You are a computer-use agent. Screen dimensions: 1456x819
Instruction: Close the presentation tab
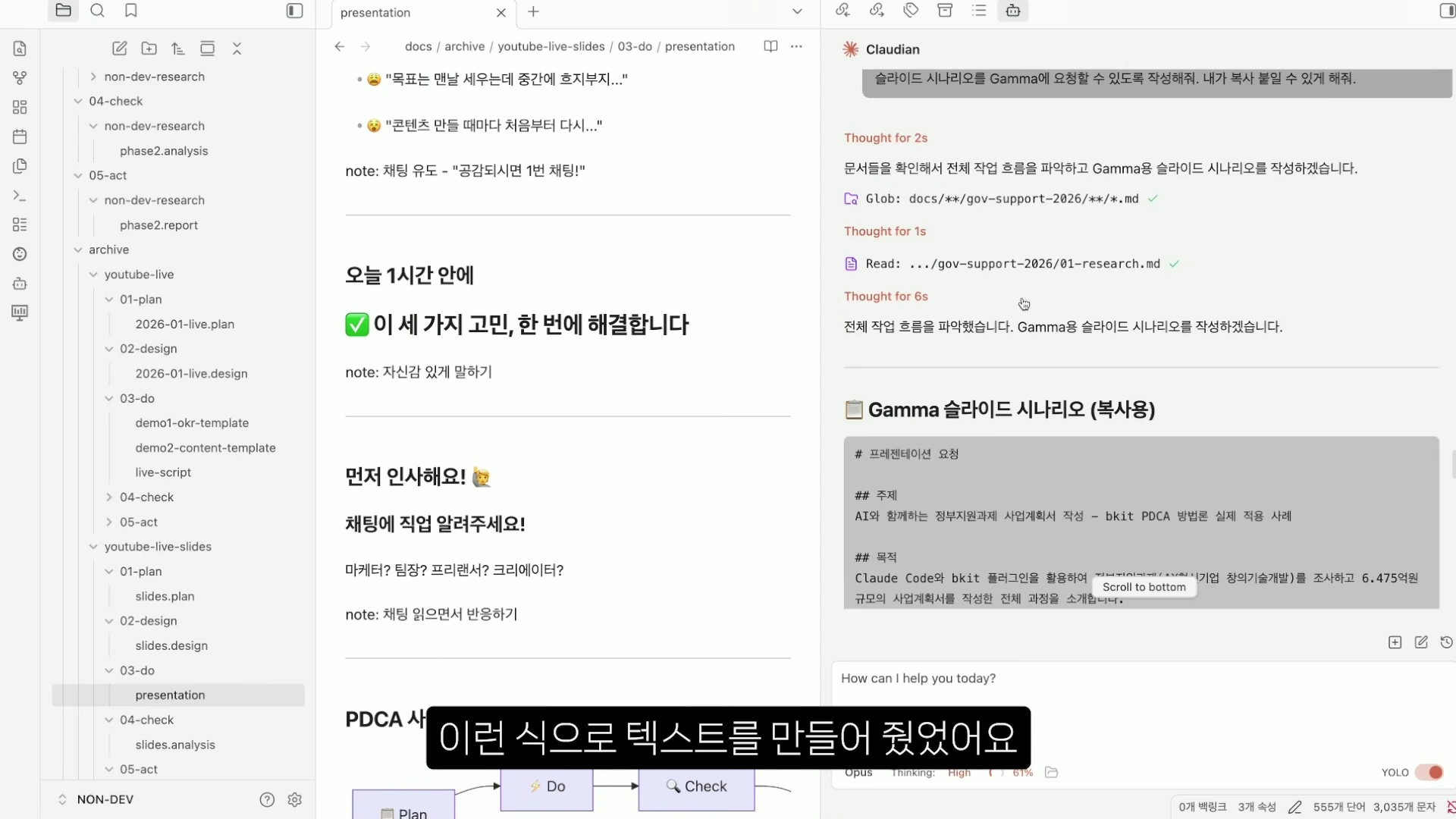click(x=500, y=13)
